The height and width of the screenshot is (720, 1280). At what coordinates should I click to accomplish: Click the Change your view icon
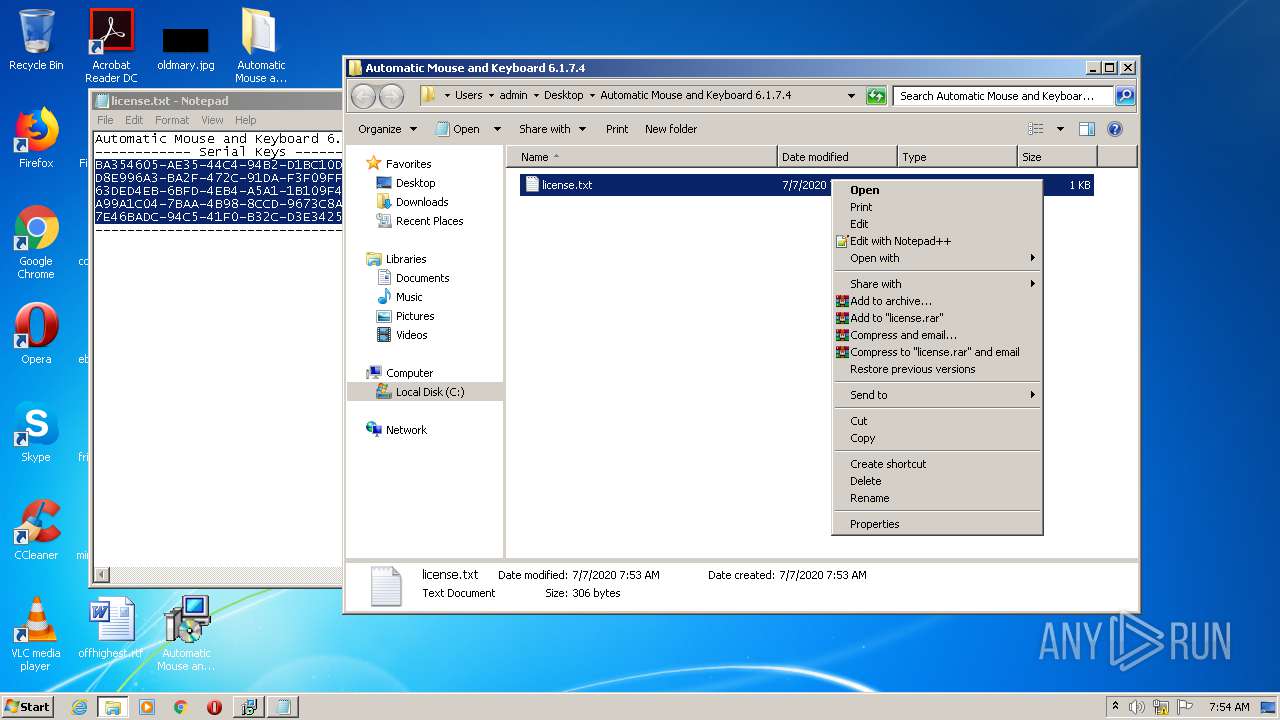1036,129
